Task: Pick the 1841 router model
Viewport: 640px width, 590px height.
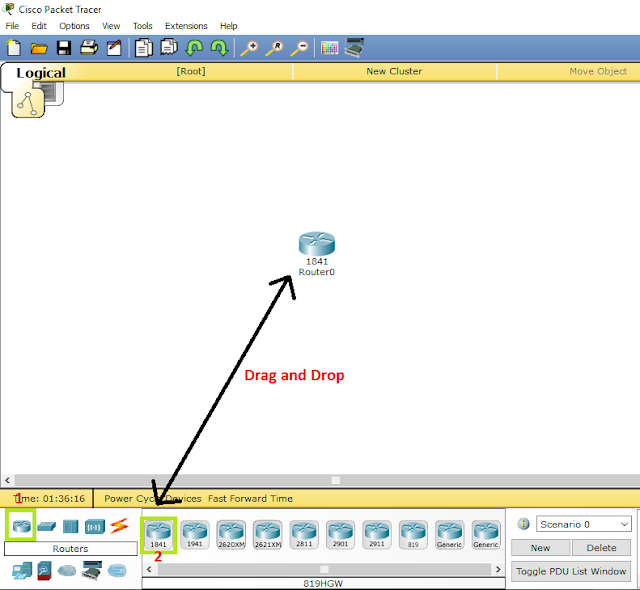Action: [x=158, y=535]
